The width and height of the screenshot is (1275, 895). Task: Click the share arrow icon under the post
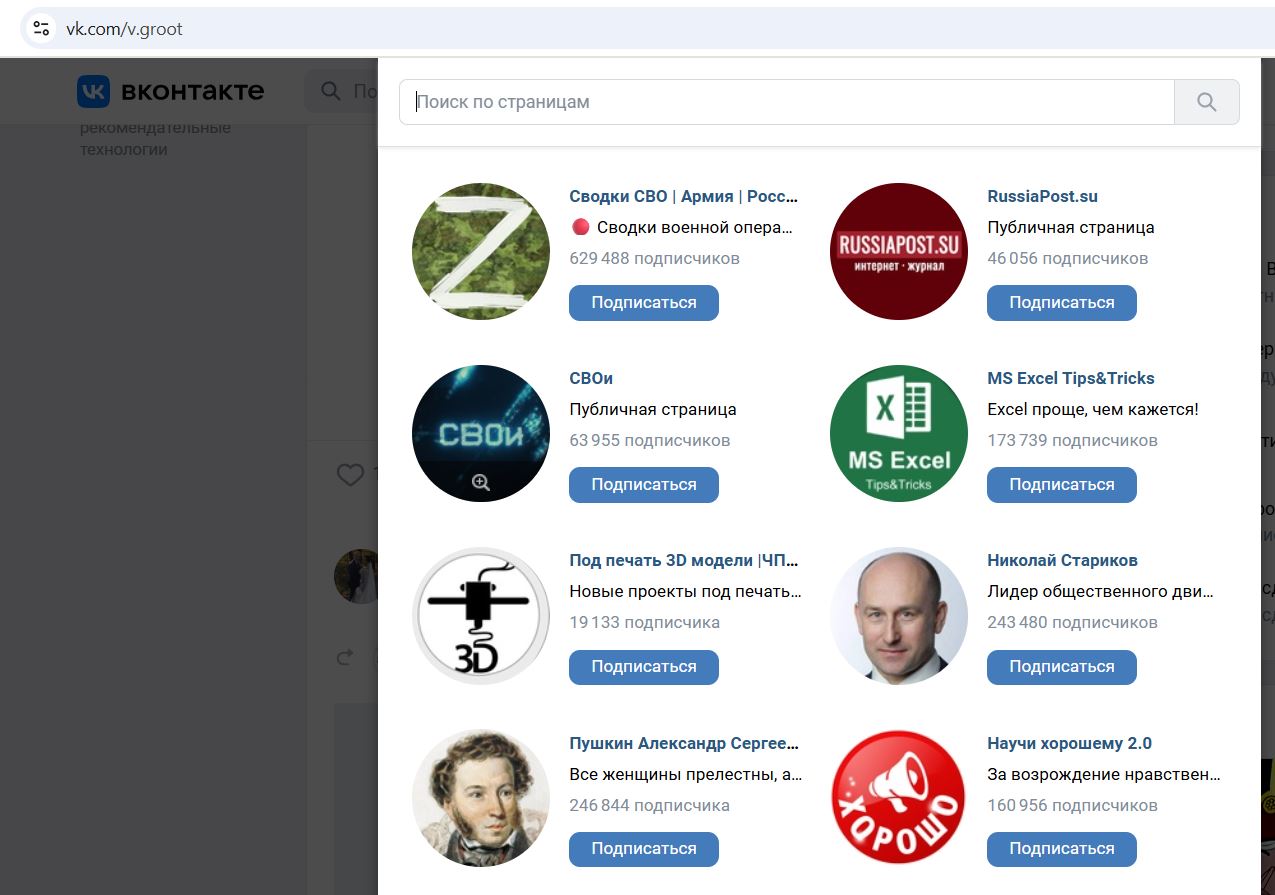point(345,657)
